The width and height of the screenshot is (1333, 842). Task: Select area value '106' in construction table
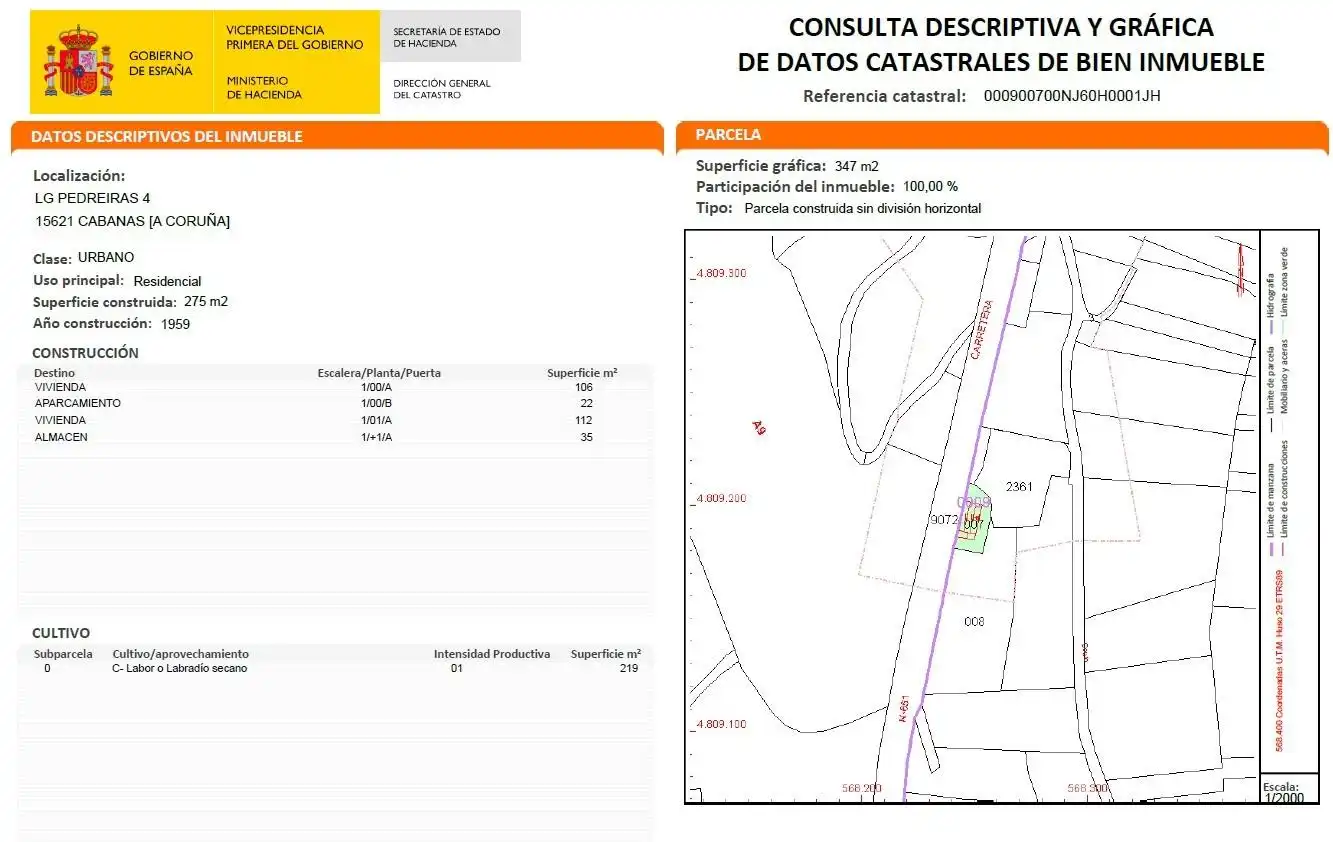(x=584, y=387)
